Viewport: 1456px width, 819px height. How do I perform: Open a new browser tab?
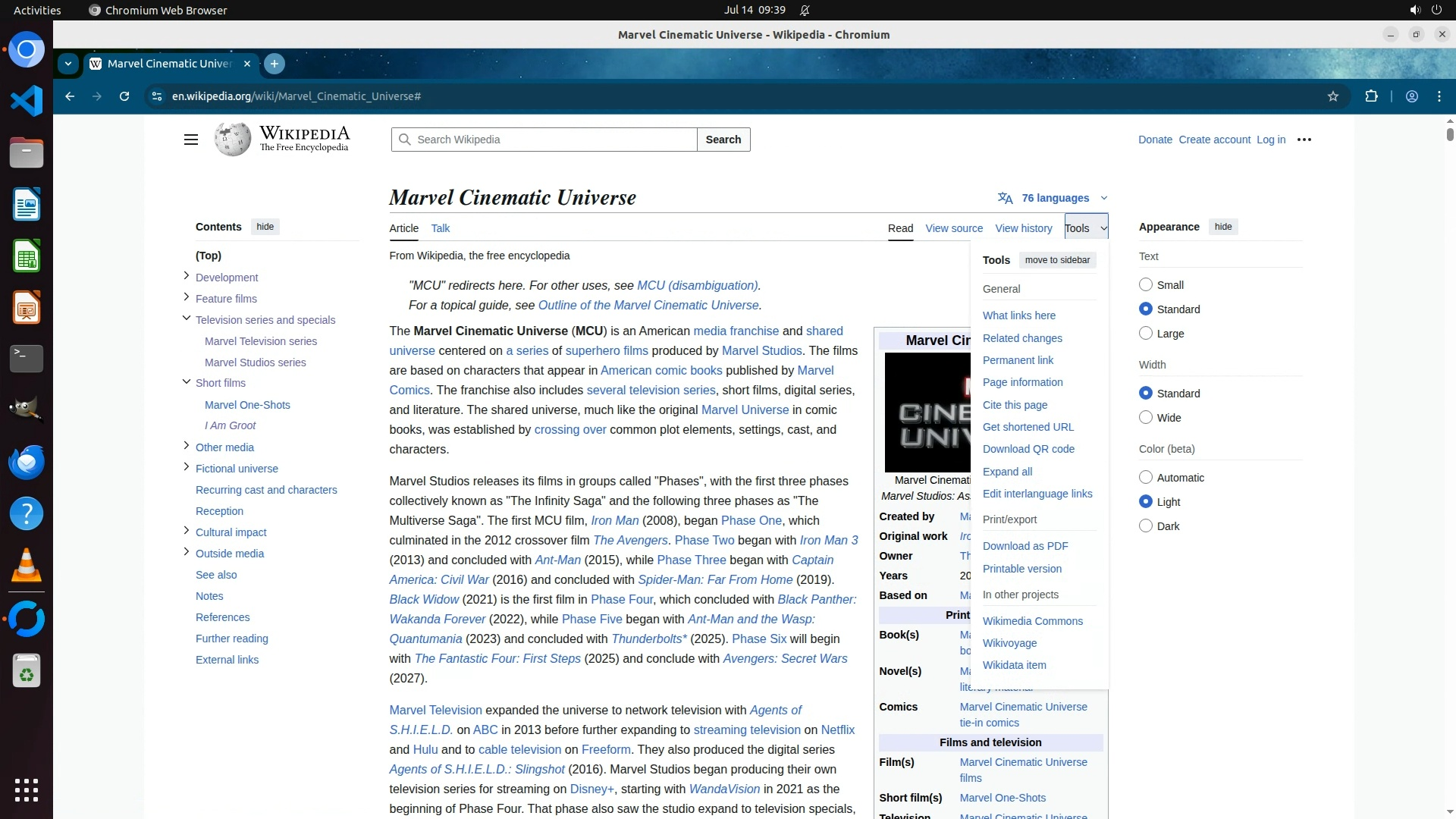275,64
